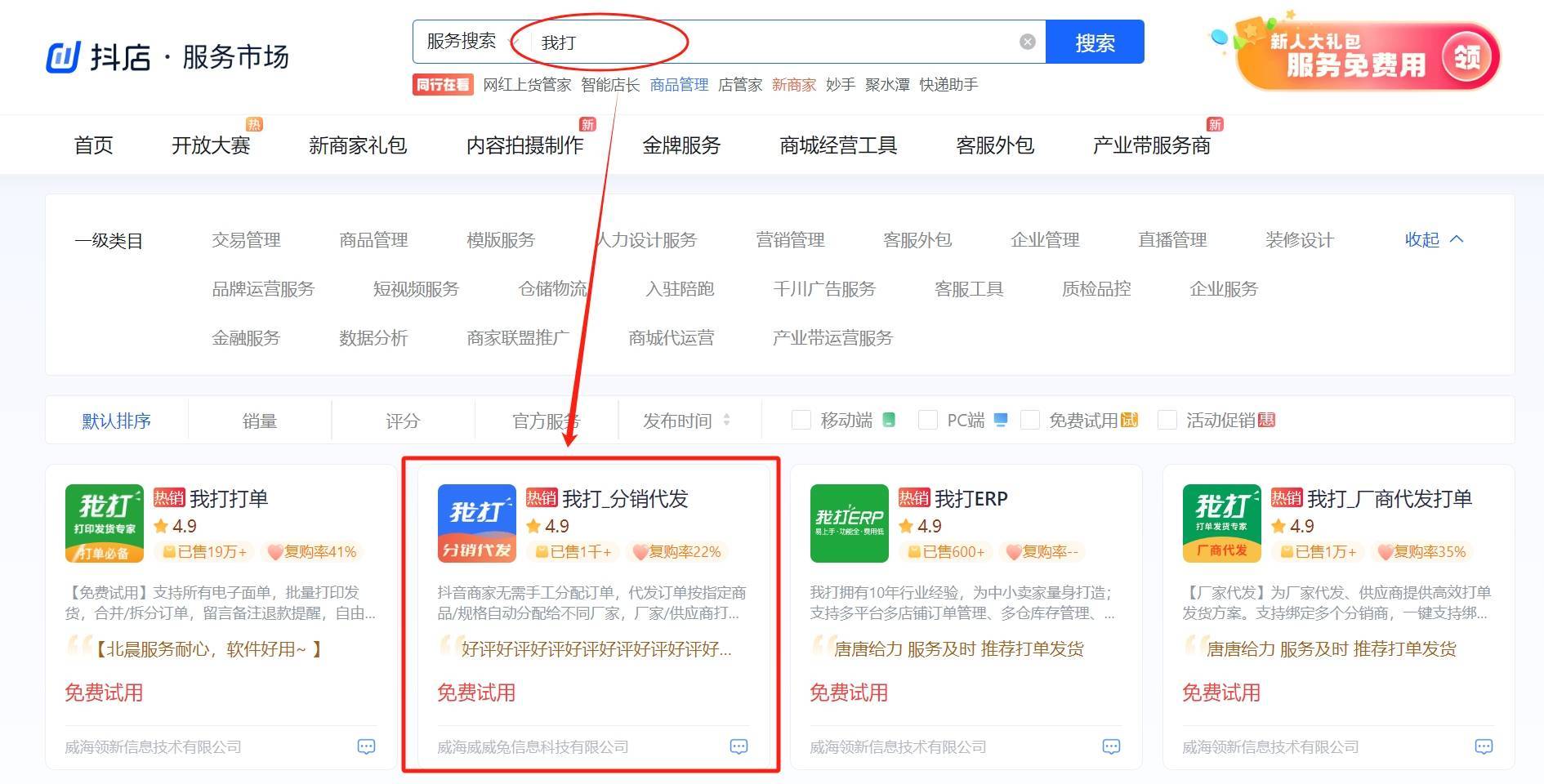Sort results by 评分
This screenshot has width=1544, height=784.
pyautogui.click(x=403, y=421)
